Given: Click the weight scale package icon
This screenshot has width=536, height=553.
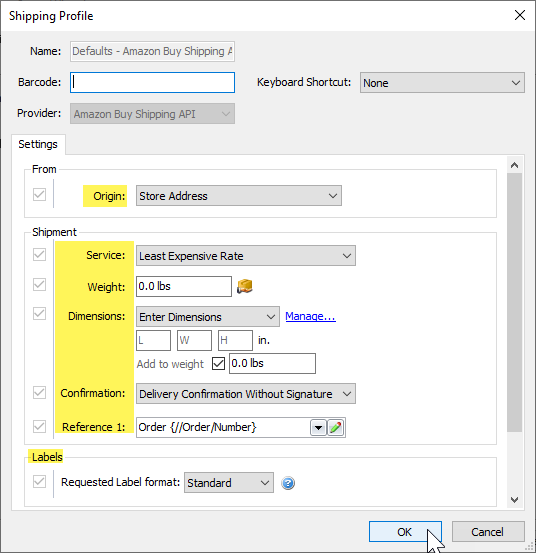Looking at the screenshot, I should pos(245,286).
